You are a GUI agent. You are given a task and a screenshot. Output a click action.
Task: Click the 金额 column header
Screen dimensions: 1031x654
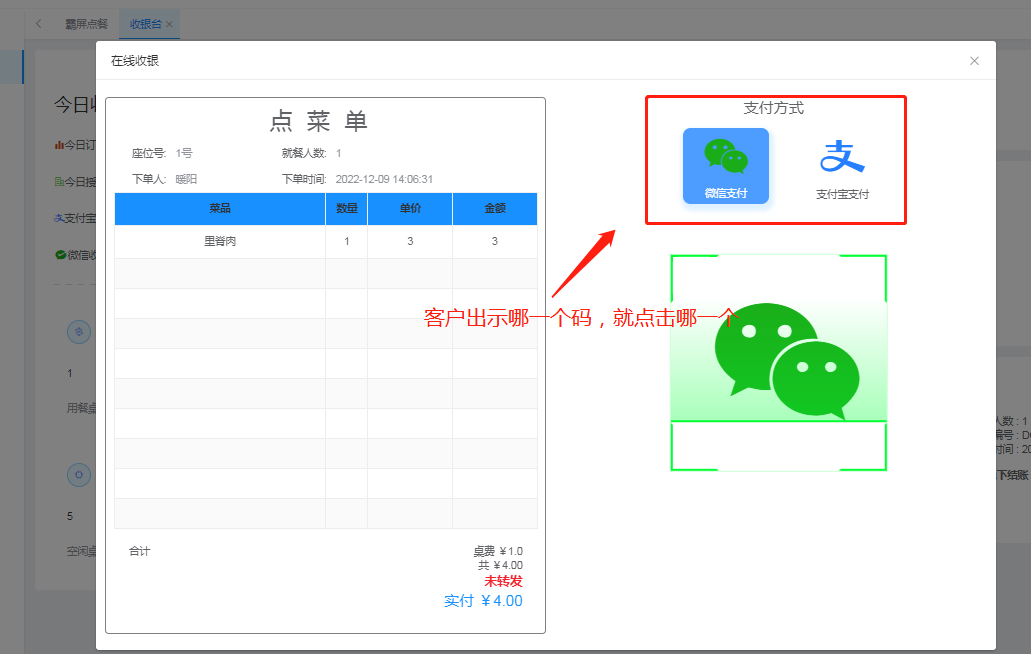pyautogui.click(x=494, y=208)
